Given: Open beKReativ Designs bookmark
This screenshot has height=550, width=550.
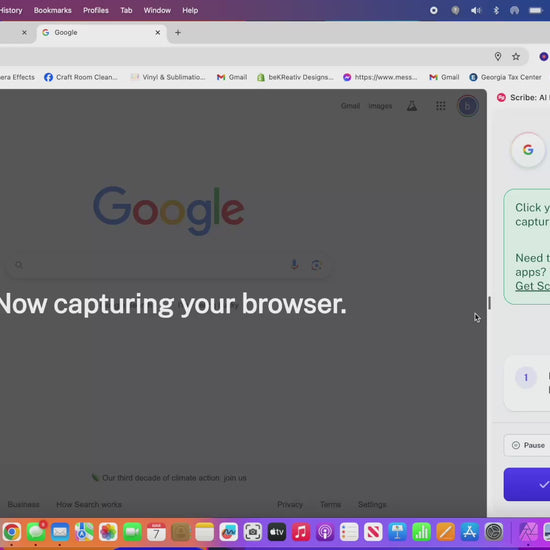Looking at the screenshot, I should (x=295, y=77).
